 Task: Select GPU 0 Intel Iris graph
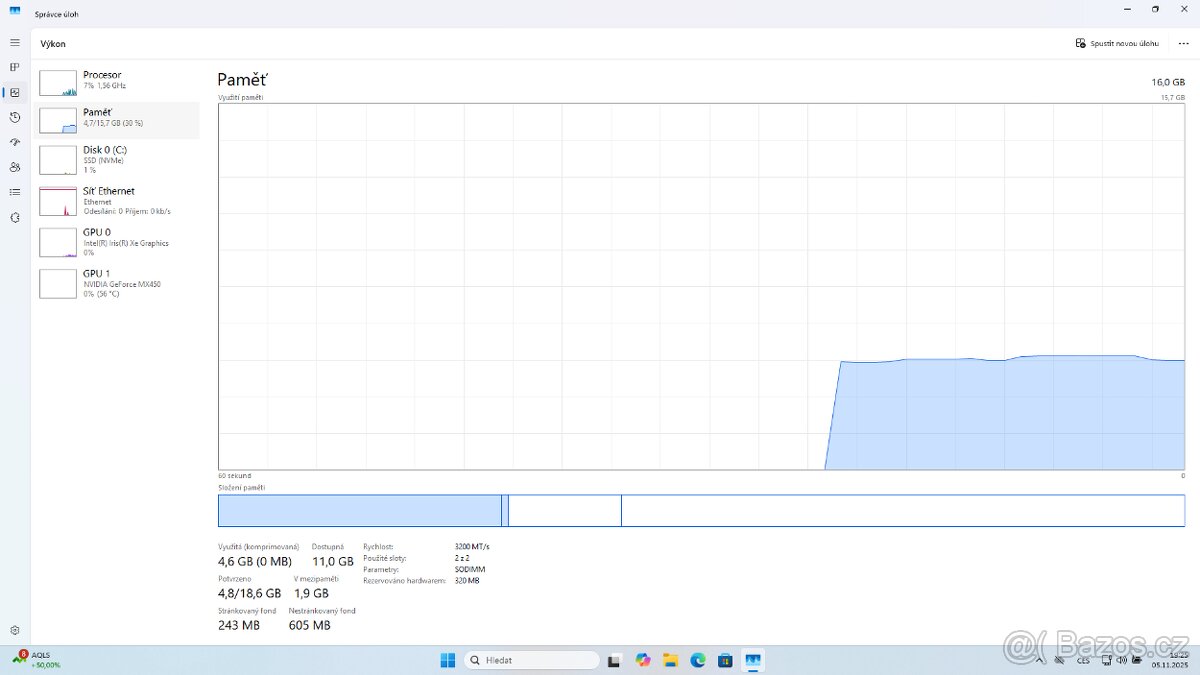coord(116,242)
